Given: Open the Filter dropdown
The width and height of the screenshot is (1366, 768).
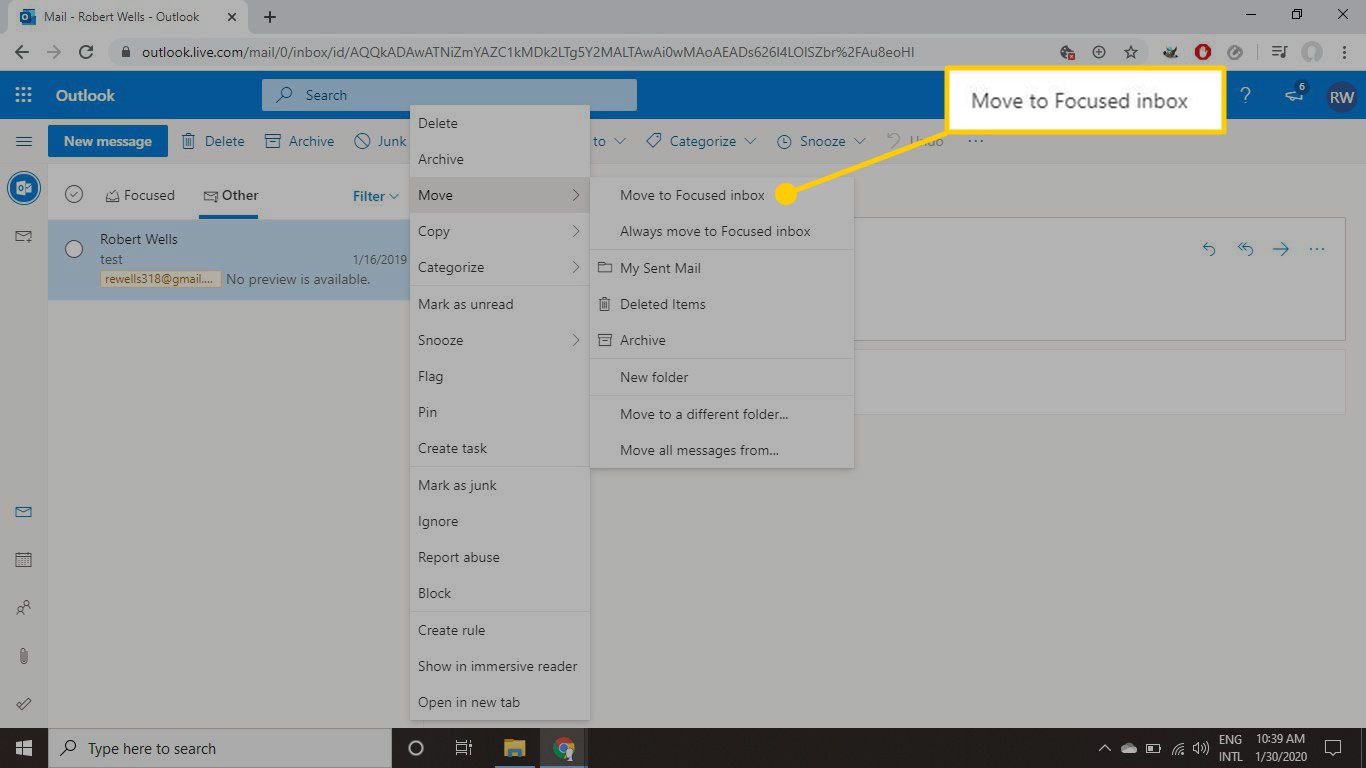Looking at the screenshot, I should 376,196.
